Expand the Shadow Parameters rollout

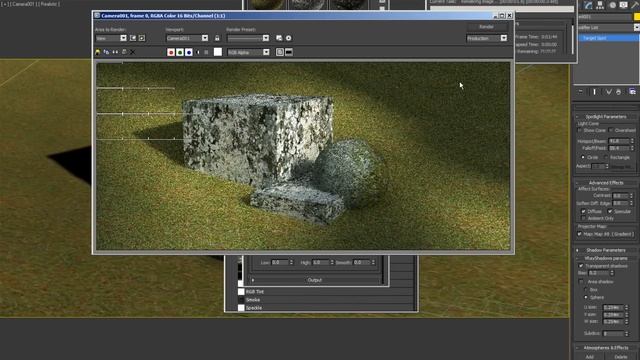pyautogui.click(x=606, y=250)
